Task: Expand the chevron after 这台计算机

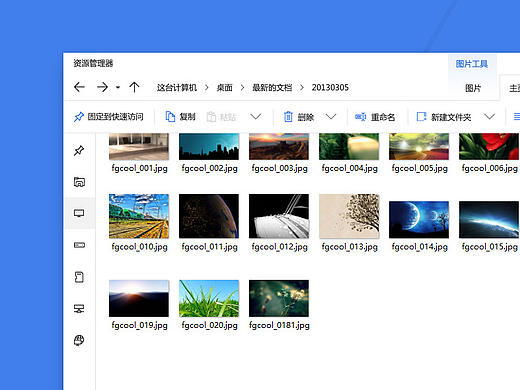Action: 207,88
